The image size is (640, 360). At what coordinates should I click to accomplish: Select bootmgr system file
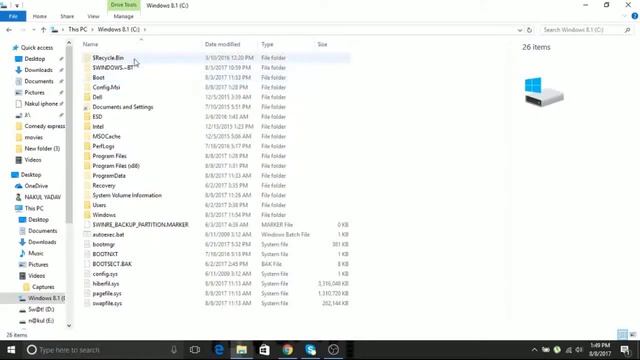104,244
